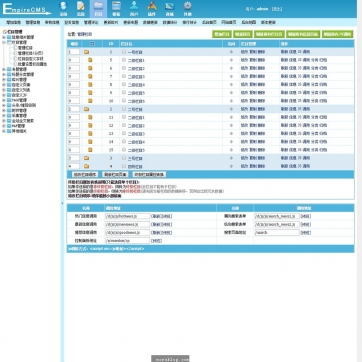Expand the last tree node 其他相关
The width and height of the screenshot is (362, 362).
4,131
